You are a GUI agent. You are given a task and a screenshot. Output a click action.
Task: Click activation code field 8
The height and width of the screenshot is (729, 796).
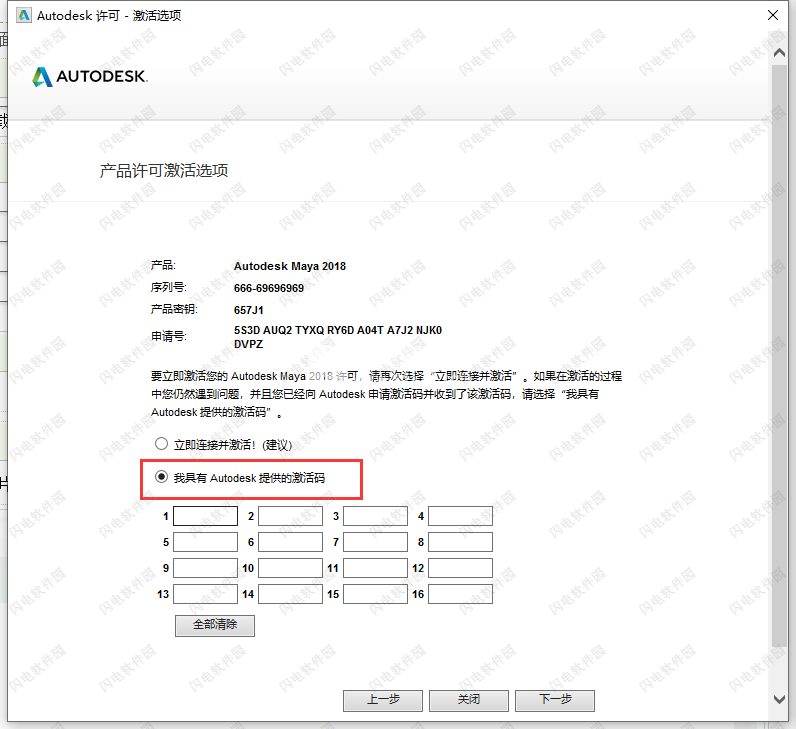click(x=460, y=542)
